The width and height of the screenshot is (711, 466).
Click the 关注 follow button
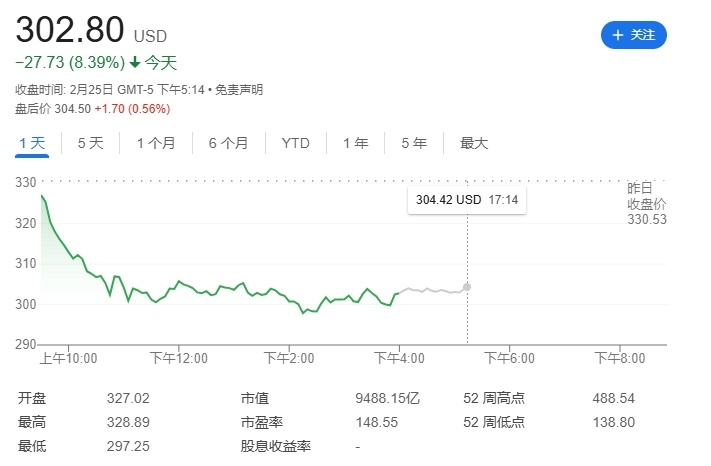(633, 35)
